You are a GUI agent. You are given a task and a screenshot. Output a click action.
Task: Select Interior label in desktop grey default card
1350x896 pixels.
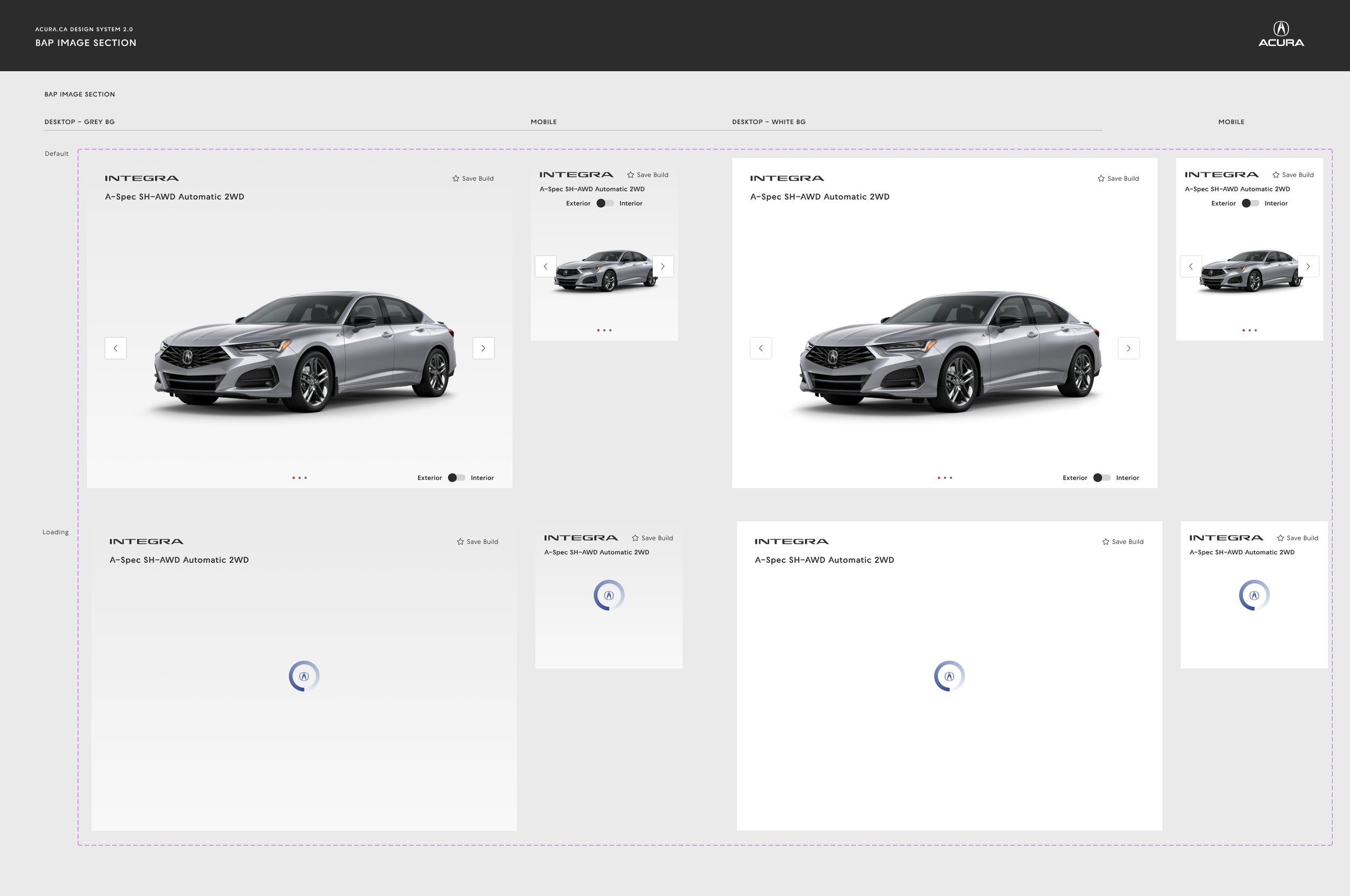pyautogui.click(x=482, y=478)
